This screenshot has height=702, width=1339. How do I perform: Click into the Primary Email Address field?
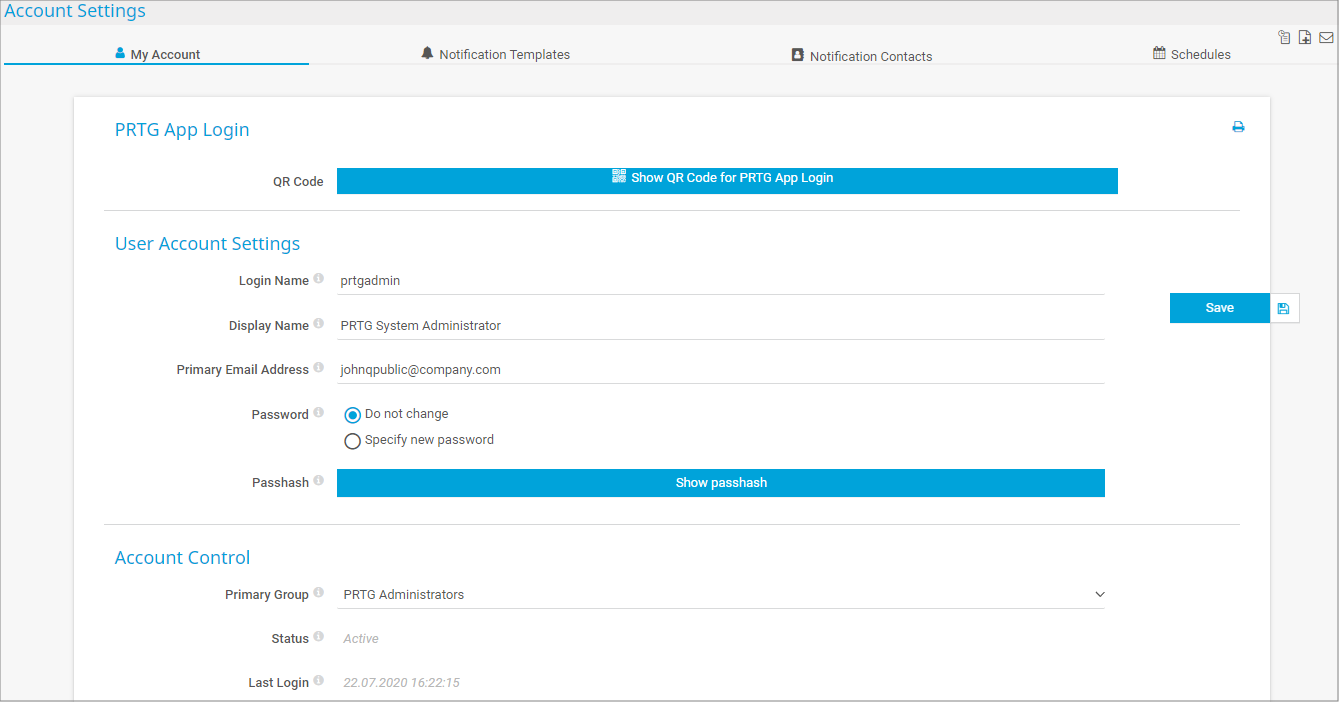point(720,369)
